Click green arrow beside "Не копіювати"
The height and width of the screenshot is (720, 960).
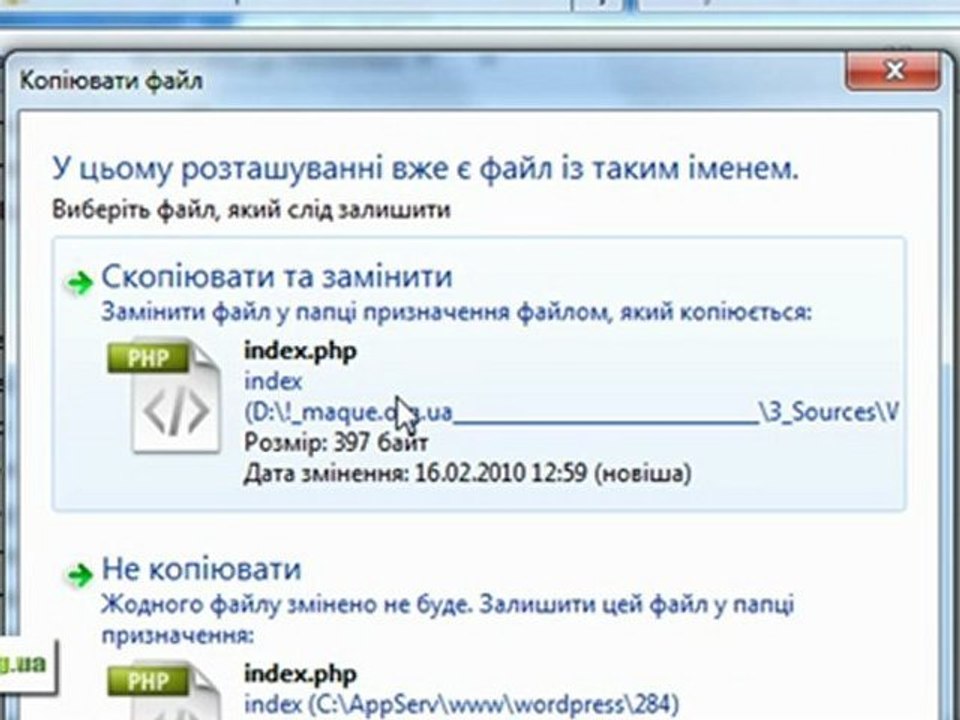click(80, 575)
